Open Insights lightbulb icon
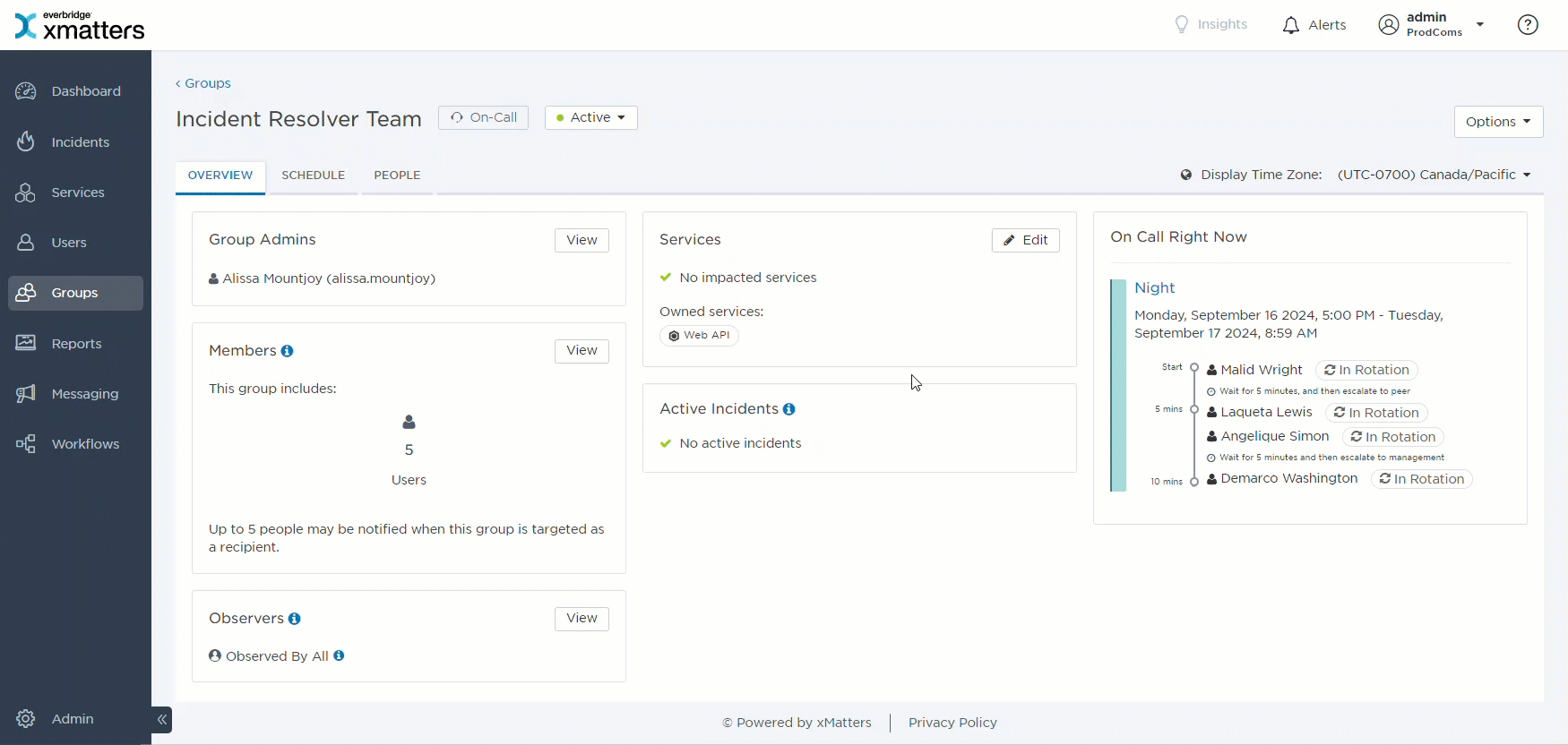 (x=1182, y=24)
